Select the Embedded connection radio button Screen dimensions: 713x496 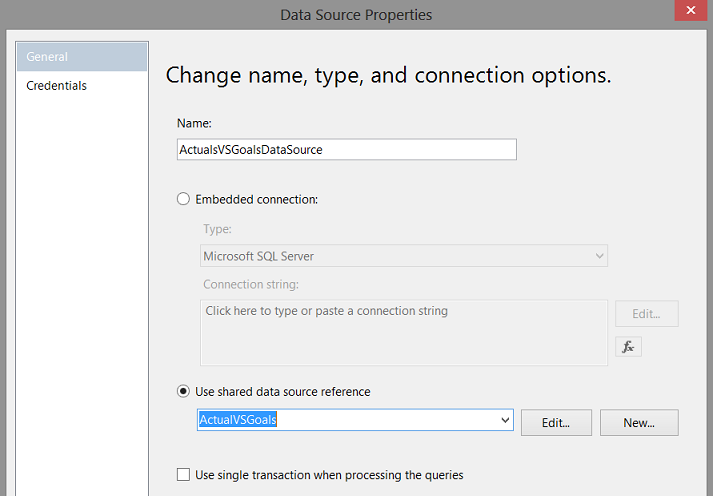click(x=183, y=199)
